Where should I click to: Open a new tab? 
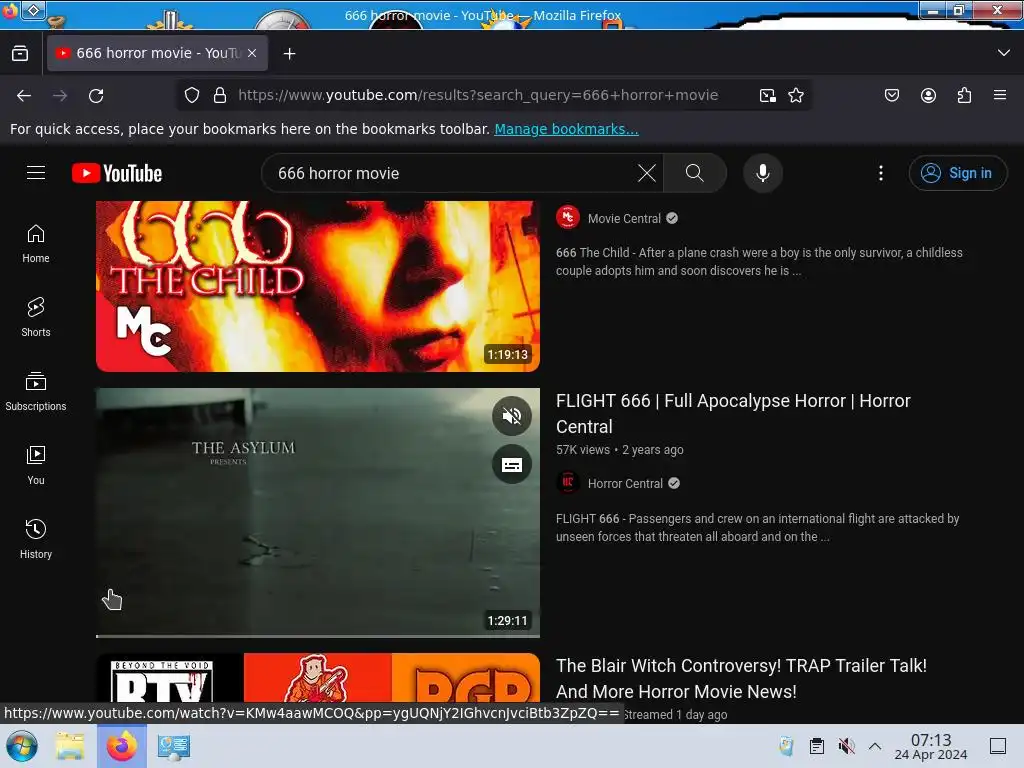289,54
